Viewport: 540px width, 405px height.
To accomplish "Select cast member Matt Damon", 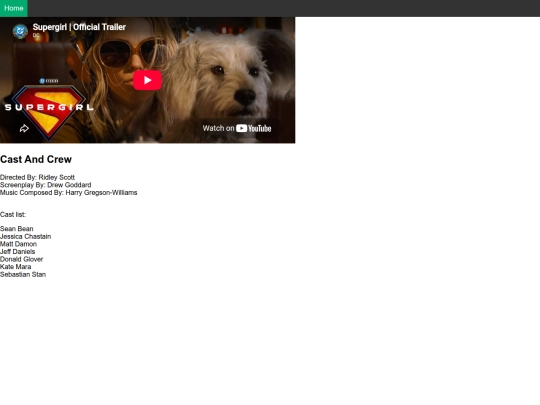I will 18,244.
